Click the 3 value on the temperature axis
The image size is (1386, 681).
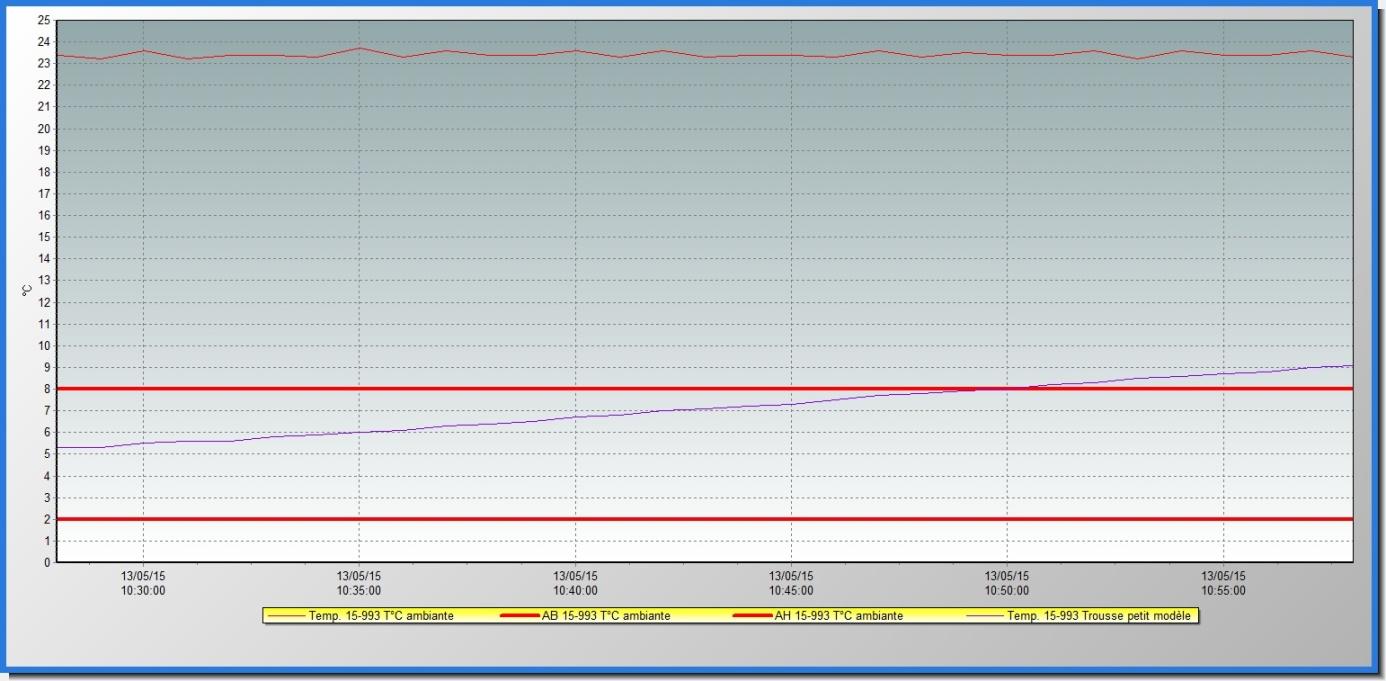click(46, 497)
